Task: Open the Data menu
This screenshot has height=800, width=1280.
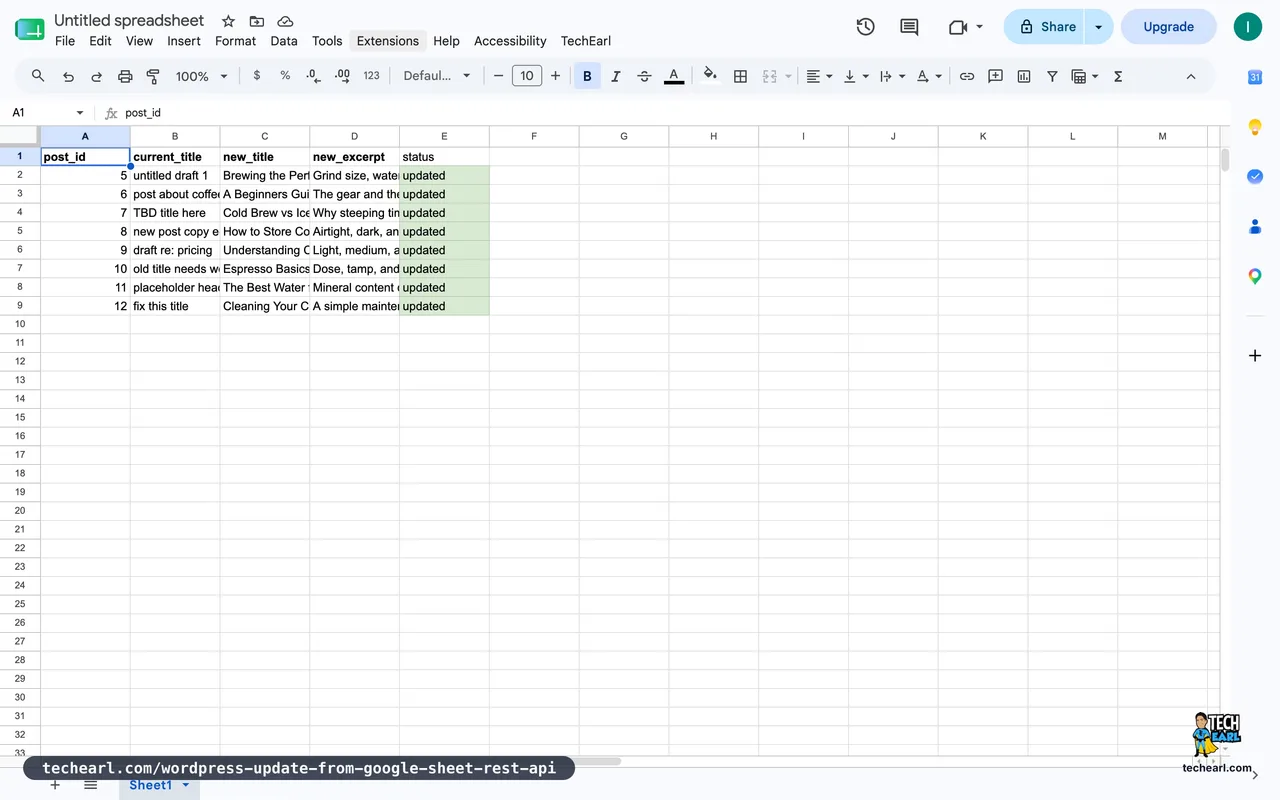Action: pyautogui.click(x=284, y=41)
